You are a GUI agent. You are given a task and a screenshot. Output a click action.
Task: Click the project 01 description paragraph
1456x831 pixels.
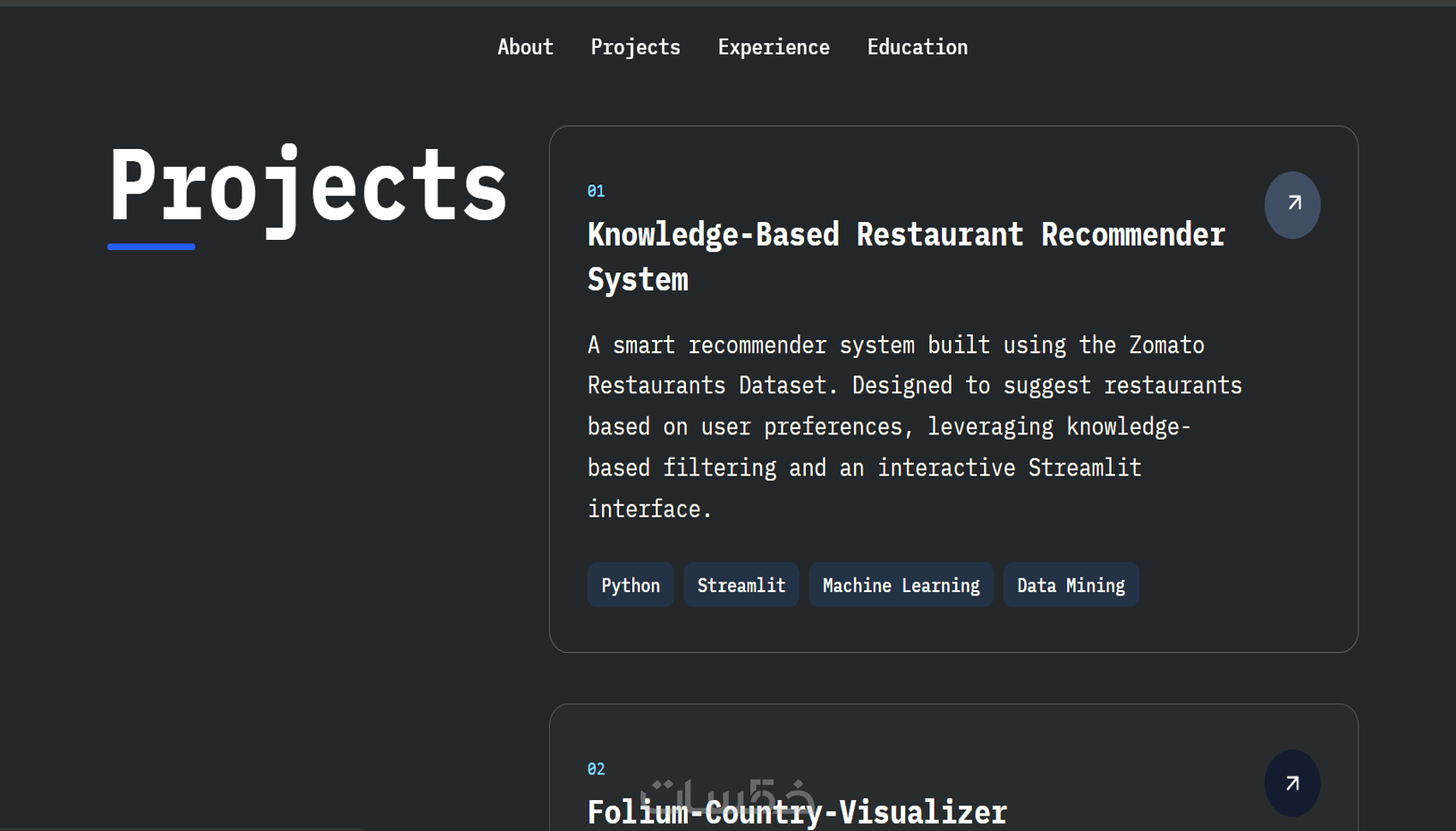[x=913, y=427]
